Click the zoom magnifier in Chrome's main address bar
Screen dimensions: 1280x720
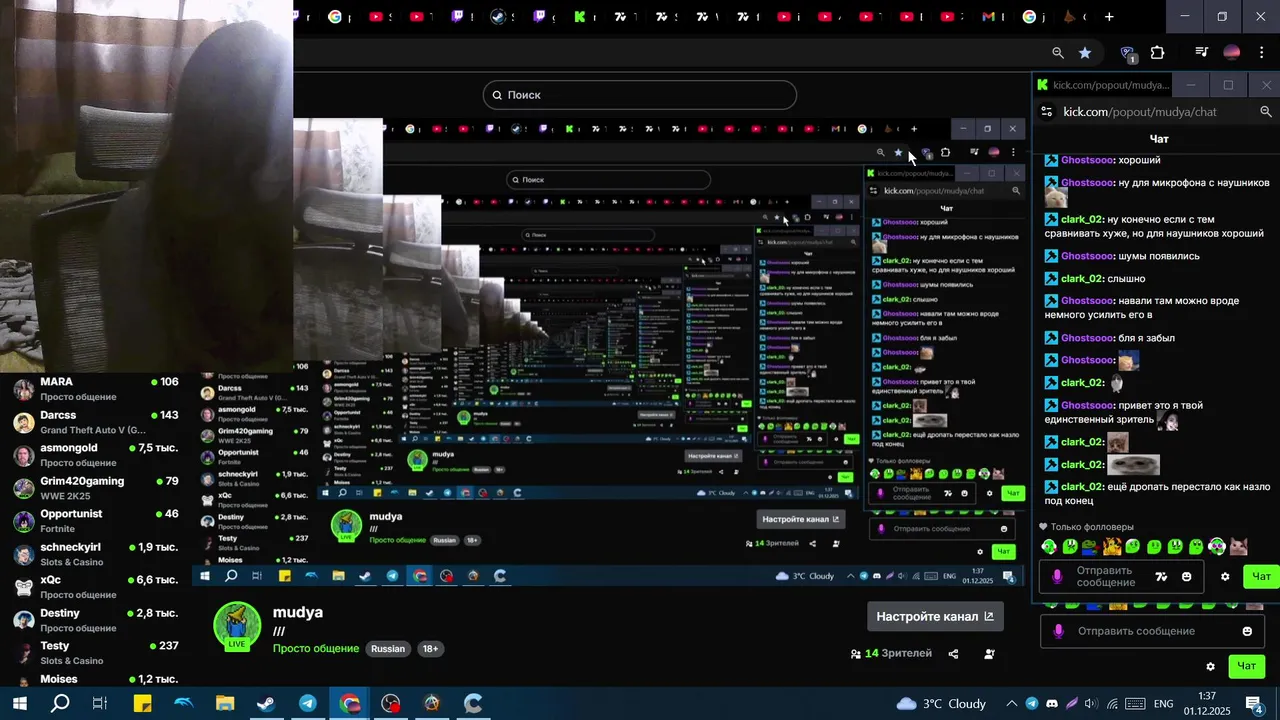pos(1058,53)
